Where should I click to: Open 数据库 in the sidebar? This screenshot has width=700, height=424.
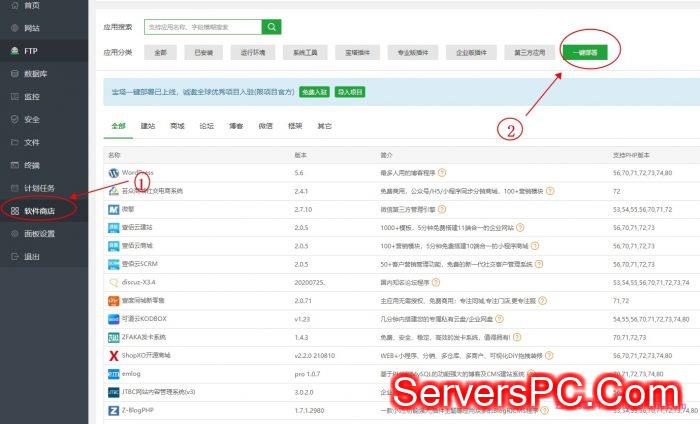[x=35, y=73]
